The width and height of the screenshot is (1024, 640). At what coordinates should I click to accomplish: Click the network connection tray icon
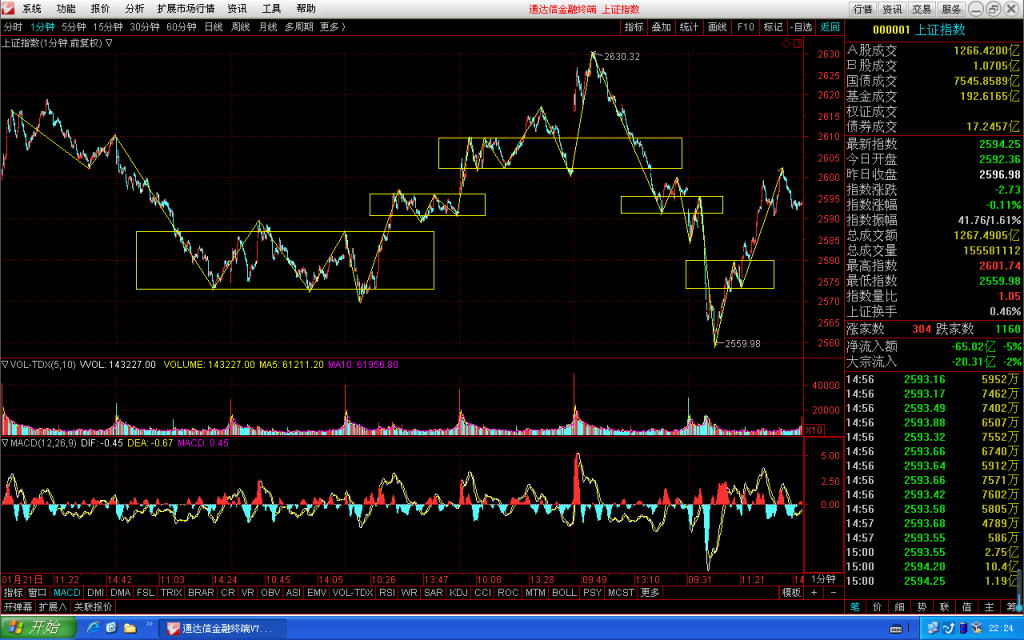933,628
